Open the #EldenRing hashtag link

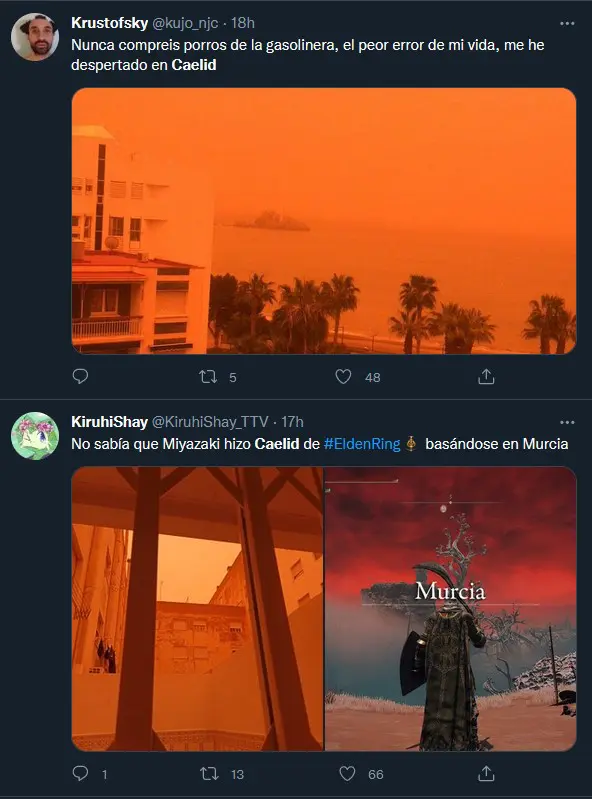[x=362, y=444]
